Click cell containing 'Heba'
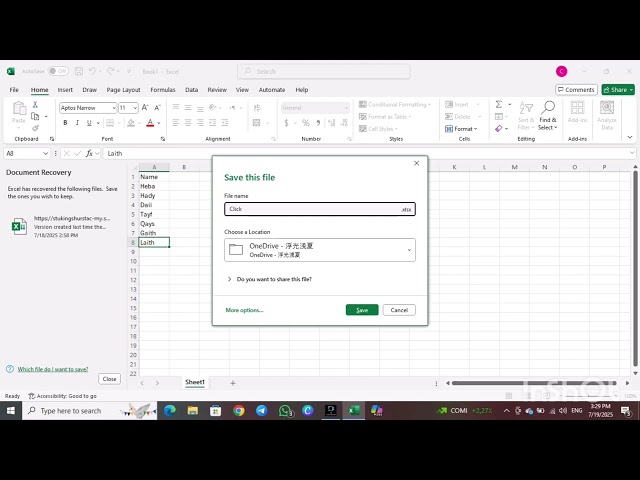 [x=154, y=186]
